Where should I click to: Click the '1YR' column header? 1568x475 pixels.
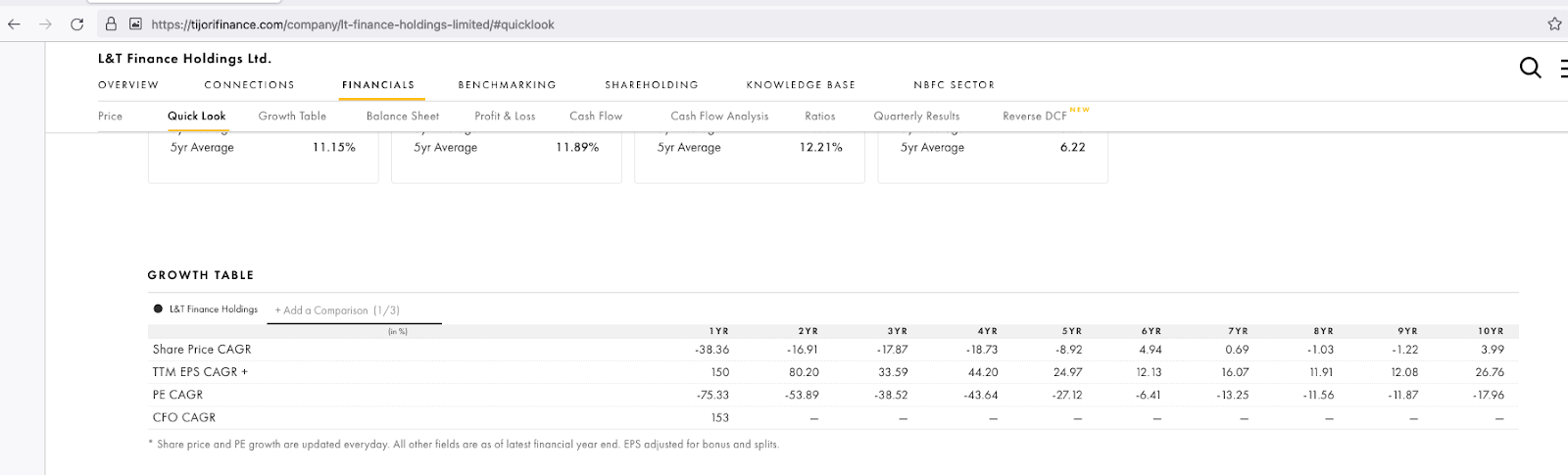(719, 331)
